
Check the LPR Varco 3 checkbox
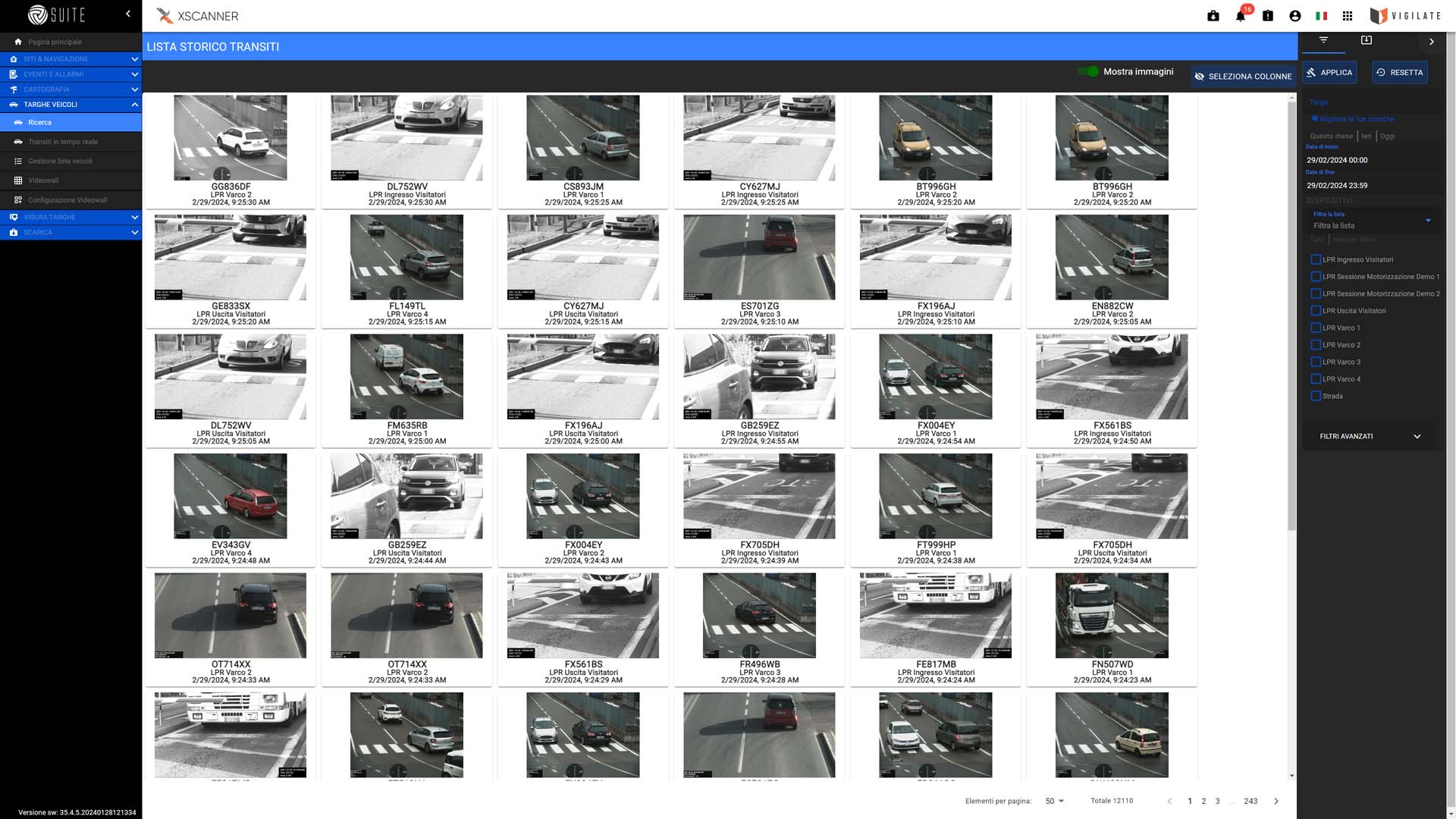click(x=1316, y=362)
